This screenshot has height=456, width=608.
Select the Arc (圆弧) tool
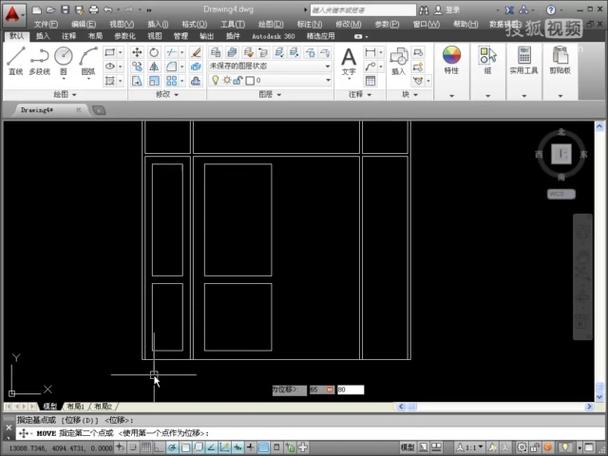pyautogui.click(x=88, y=61)
